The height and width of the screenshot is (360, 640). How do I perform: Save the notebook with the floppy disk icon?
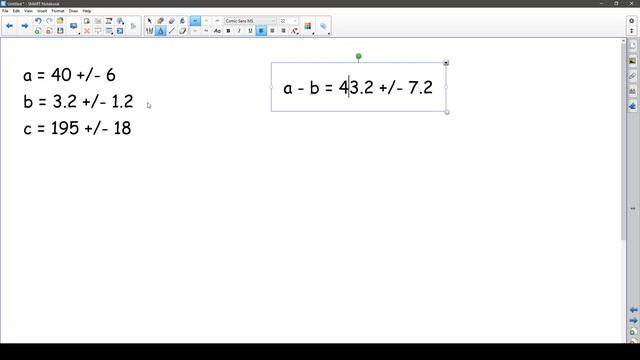pos(60,31)
